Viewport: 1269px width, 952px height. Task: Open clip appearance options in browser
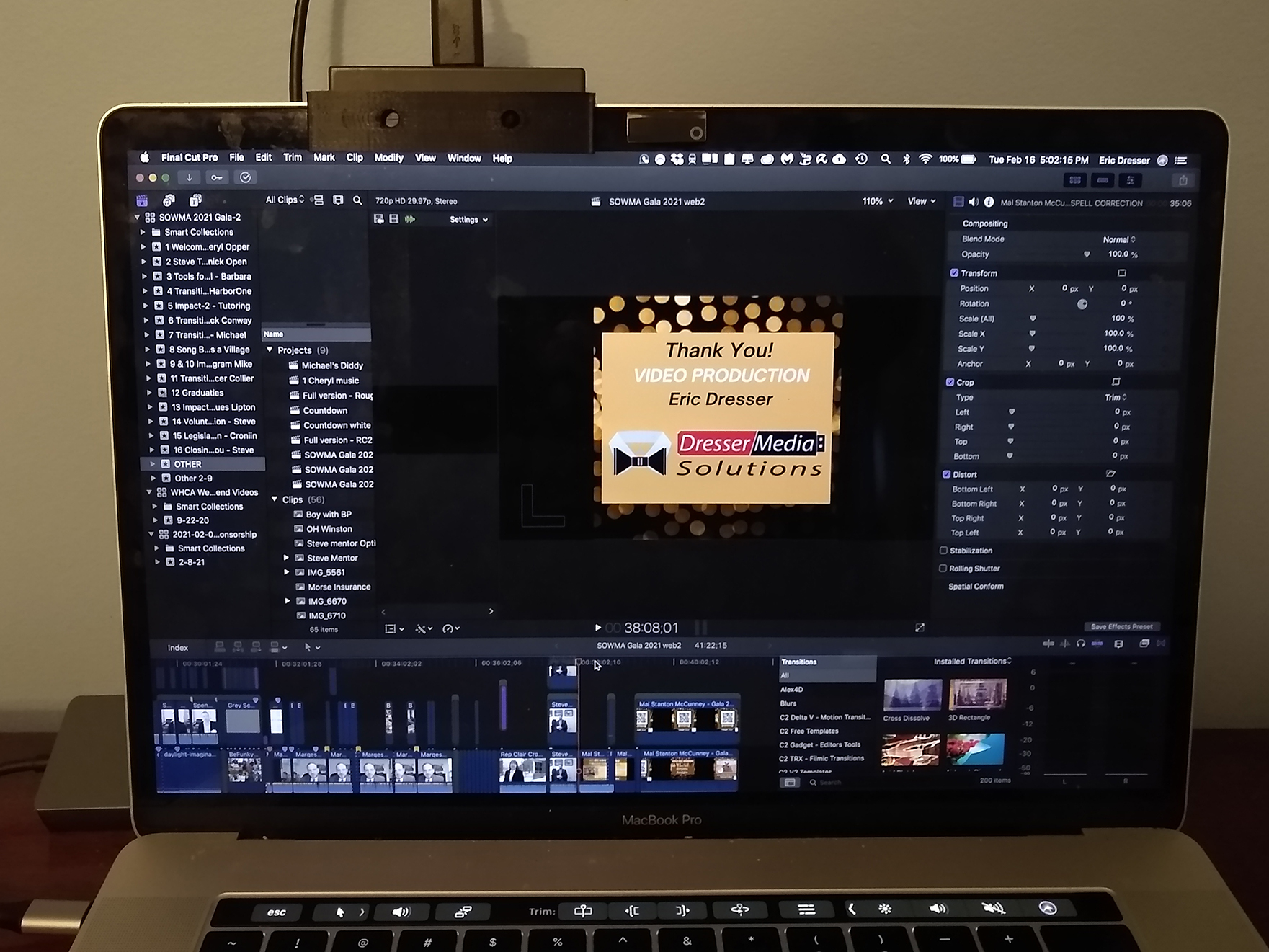(338, 200)
